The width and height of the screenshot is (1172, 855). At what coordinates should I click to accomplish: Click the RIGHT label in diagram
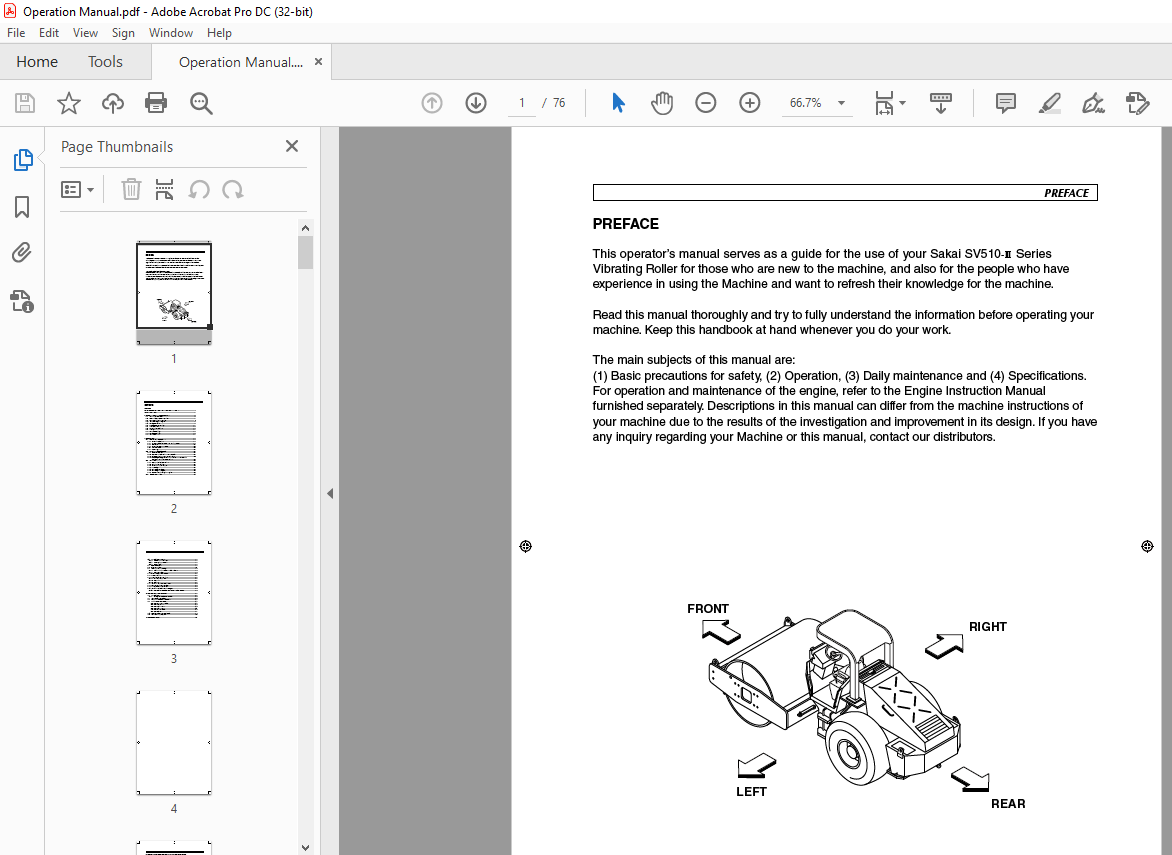click(x=988, y=627)
